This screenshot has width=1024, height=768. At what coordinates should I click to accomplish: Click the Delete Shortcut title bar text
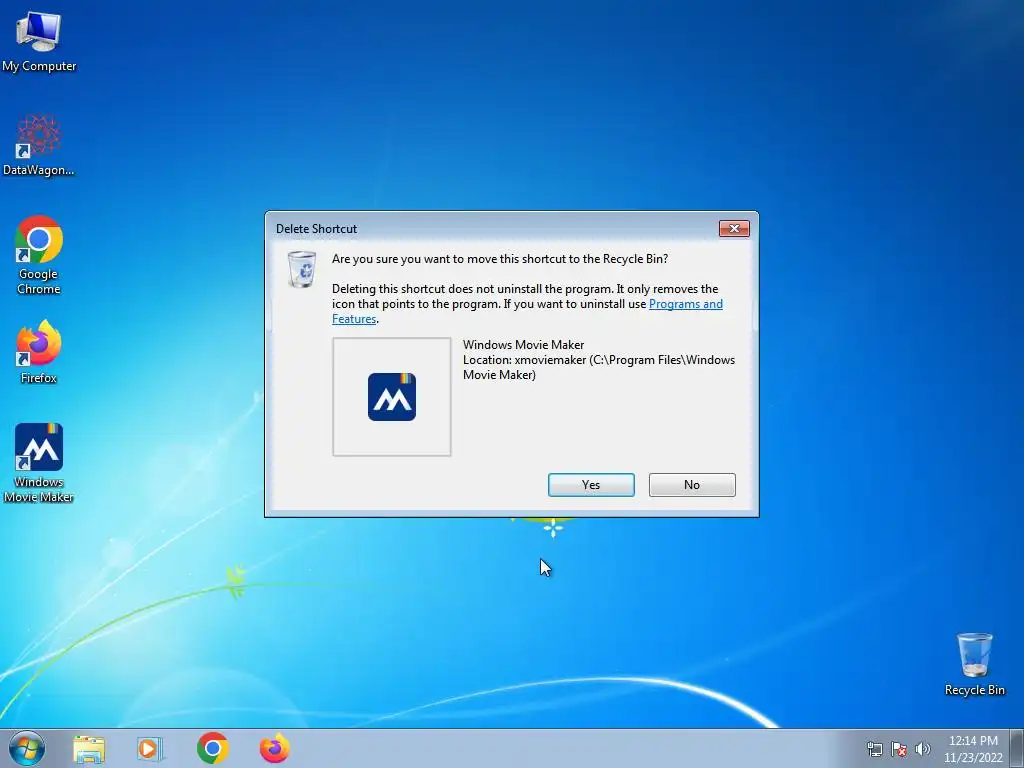point(316,229)
